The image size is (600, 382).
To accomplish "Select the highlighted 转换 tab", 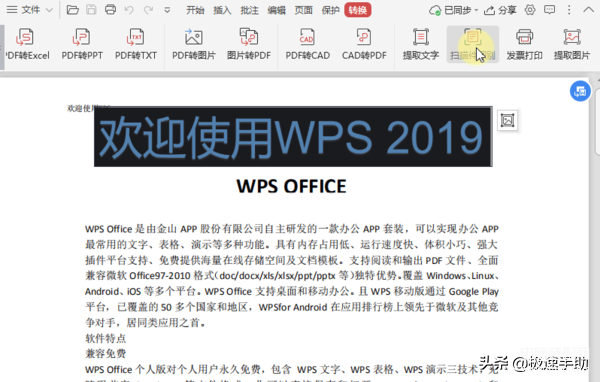I will pos(358,10).
